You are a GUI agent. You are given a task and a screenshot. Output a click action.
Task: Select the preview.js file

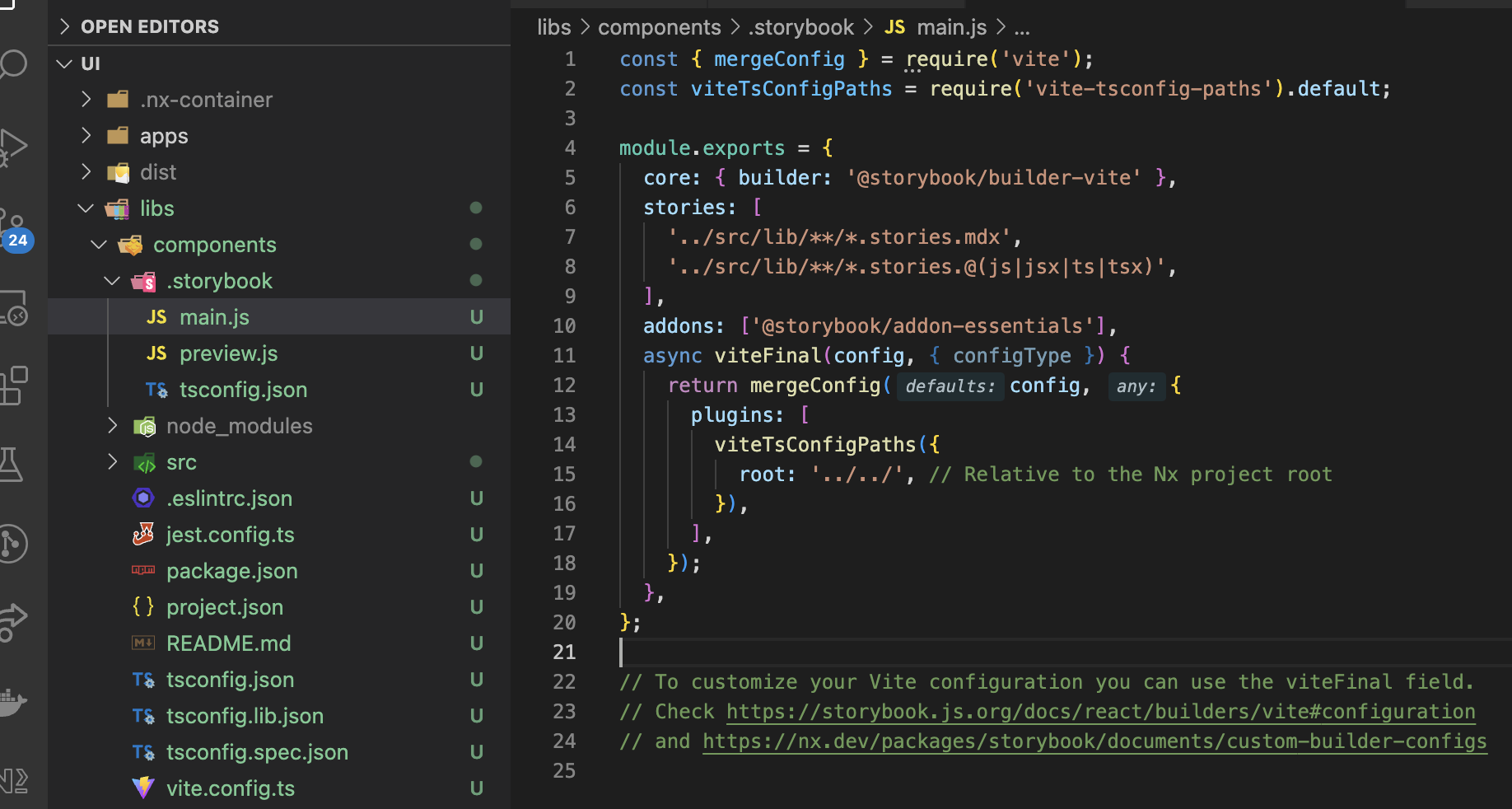tap(228, 353)
